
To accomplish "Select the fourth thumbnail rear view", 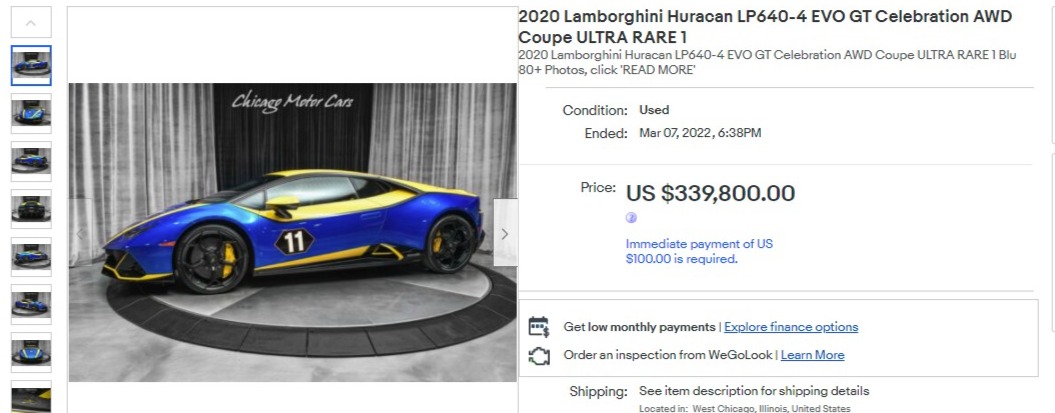I will click(x=31, y=209).
